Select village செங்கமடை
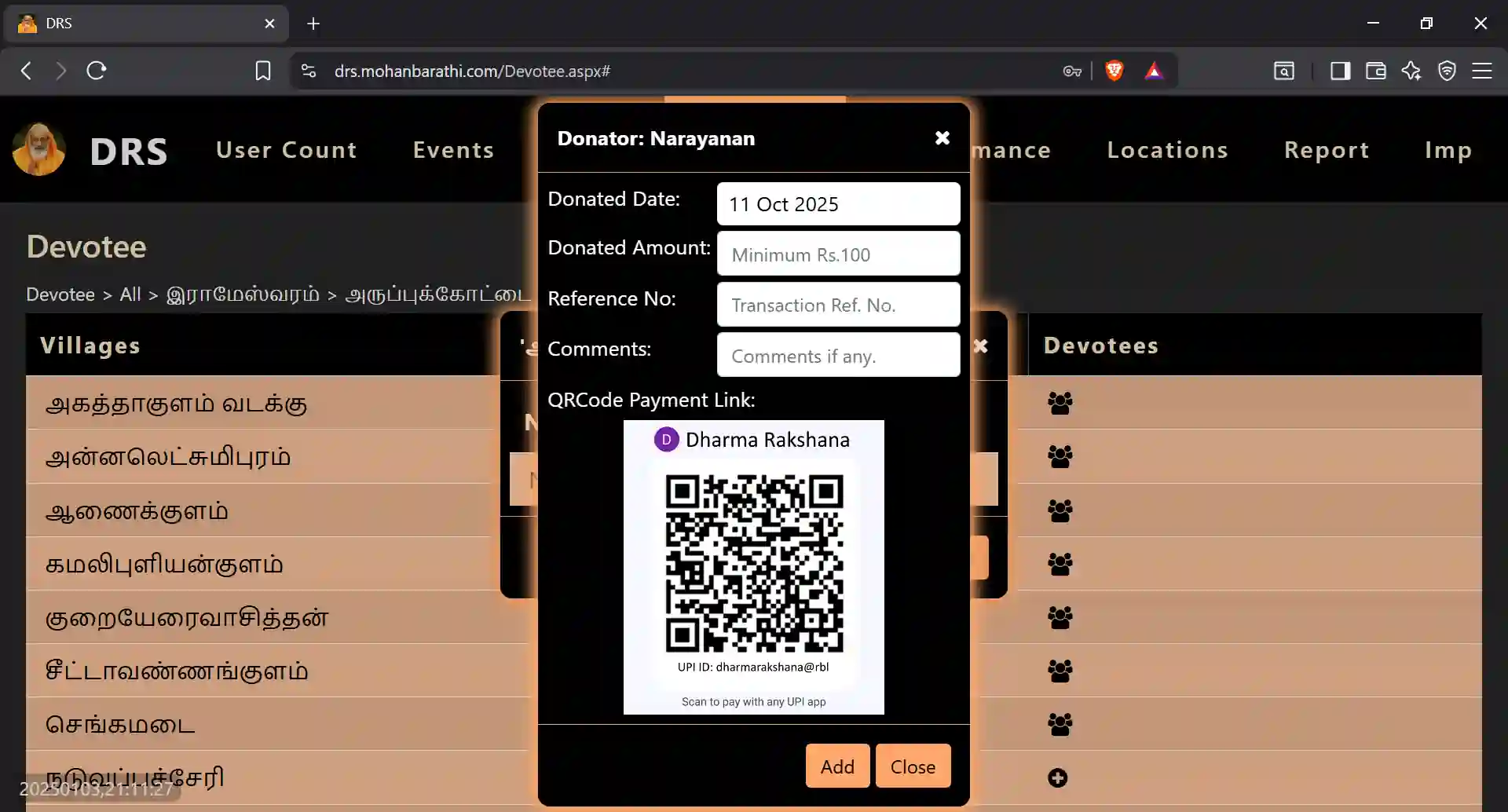The height and width of the screenshot is (812, 1508). pos(120,724)
